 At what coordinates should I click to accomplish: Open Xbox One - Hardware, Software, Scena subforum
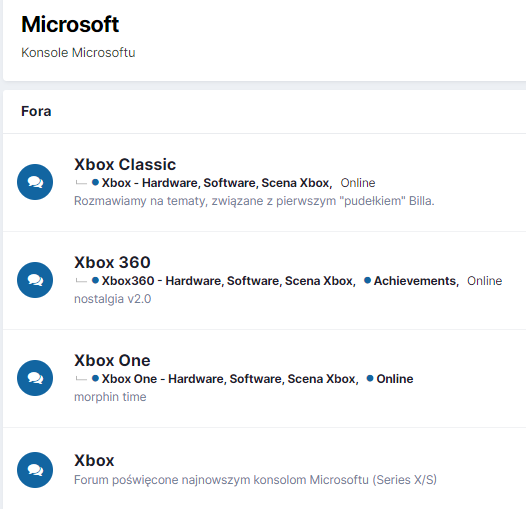tap(230, 379)
